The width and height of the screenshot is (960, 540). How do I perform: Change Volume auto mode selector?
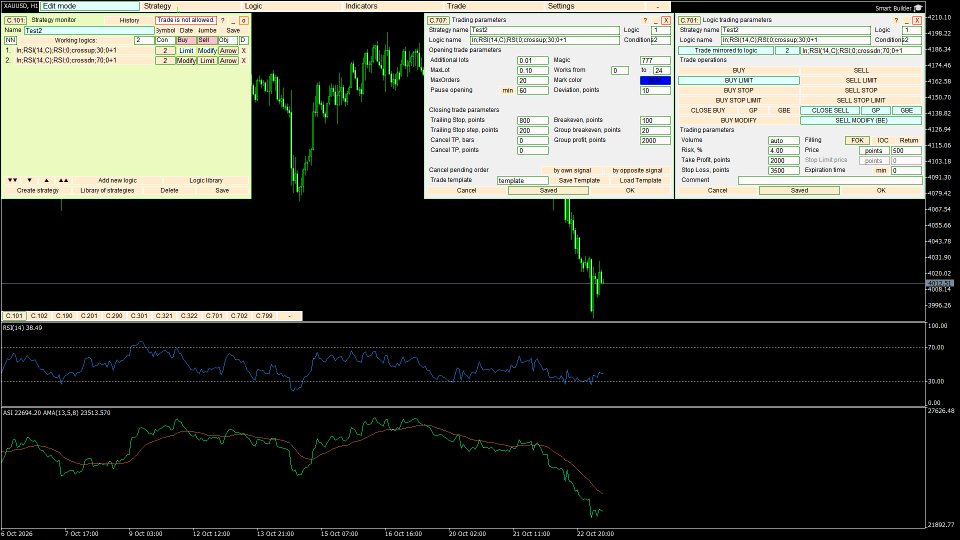(x=784, y=140)
